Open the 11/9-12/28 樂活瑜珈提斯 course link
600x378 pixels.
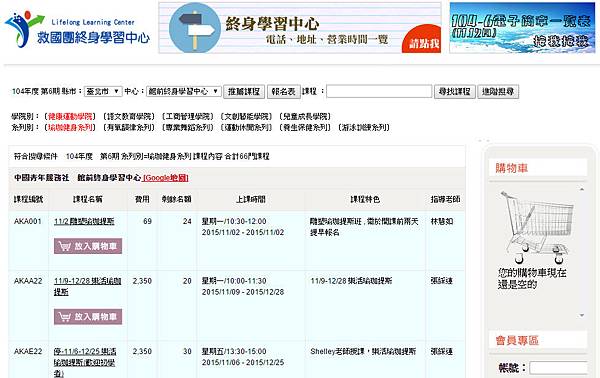click(88, 286)
